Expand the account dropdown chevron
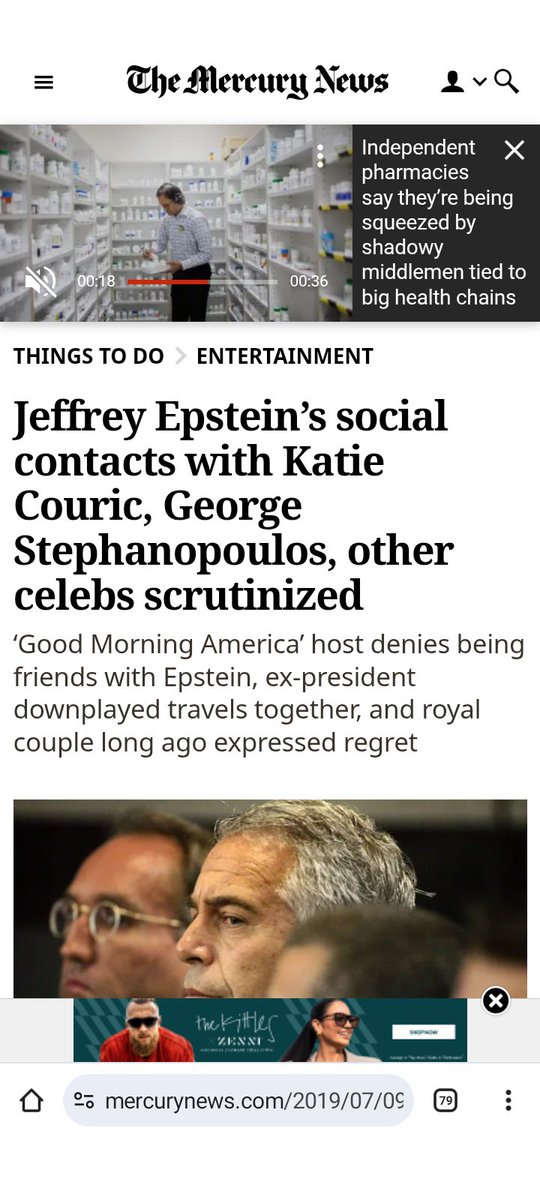Image resolution: width=540 pixels, height=1200 pixels. coord(480,82)
